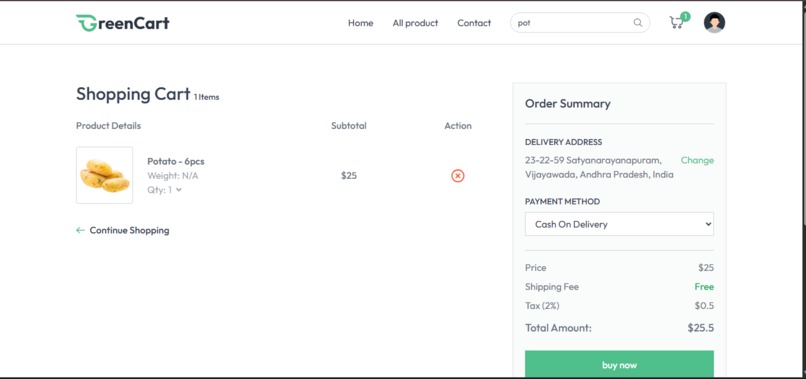The width and height of the screenshot is (806, 379).
Task: Click Continue Shopping link
Action: click(129, 230)
